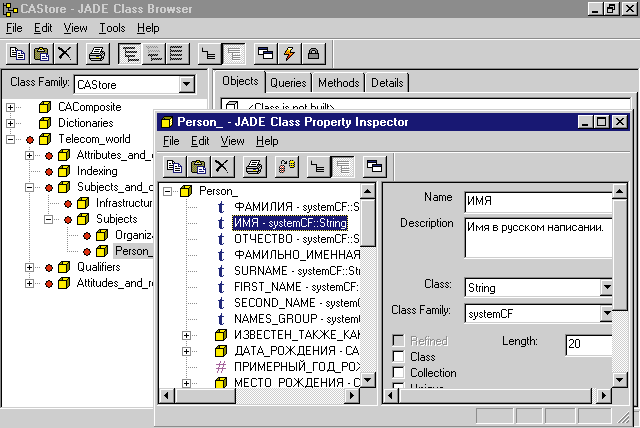Check the Collection checkbox
640x428 pixels.
tap(398, 373)
